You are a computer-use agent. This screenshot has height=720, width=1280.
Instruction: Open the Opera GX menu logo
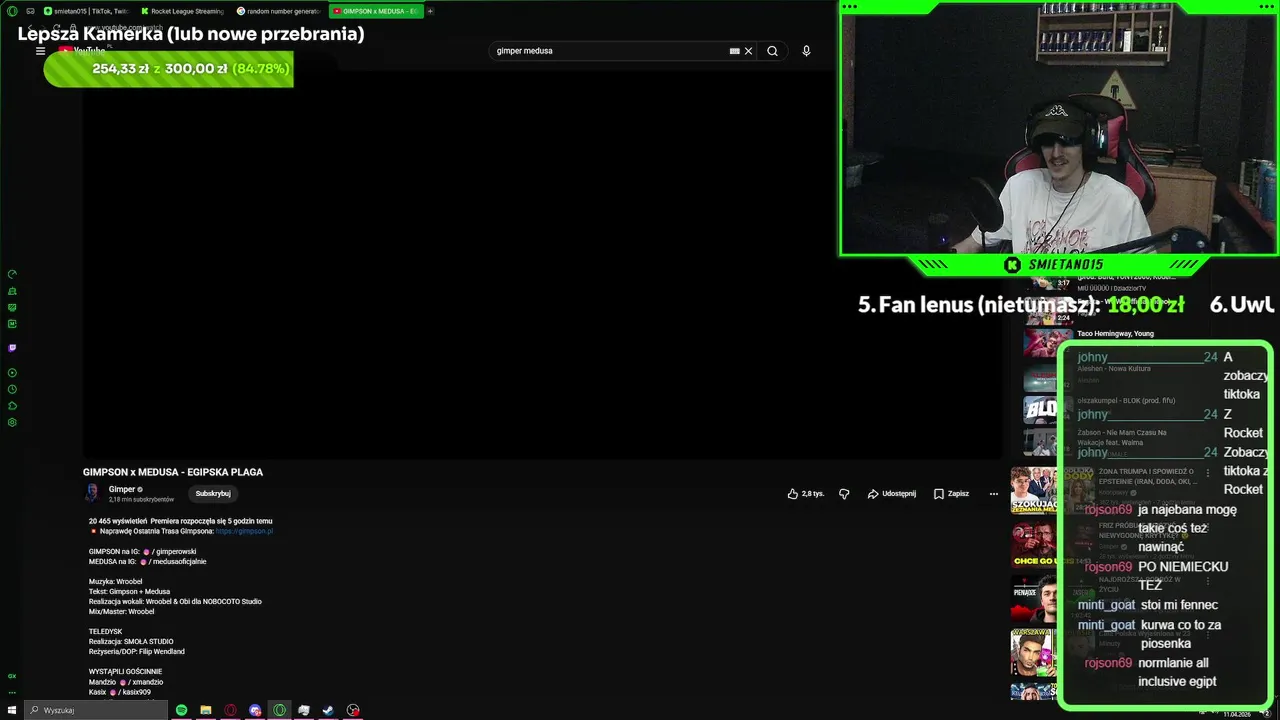[x=12, y=11]
